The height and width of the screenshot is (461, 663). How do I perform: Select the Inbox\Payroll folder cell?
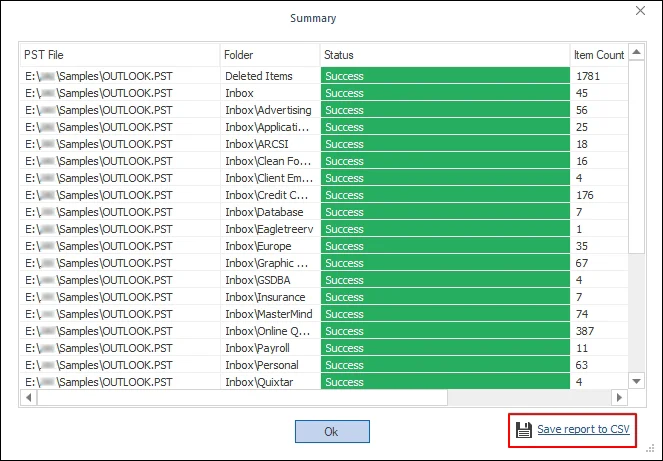tap(270, 348)
